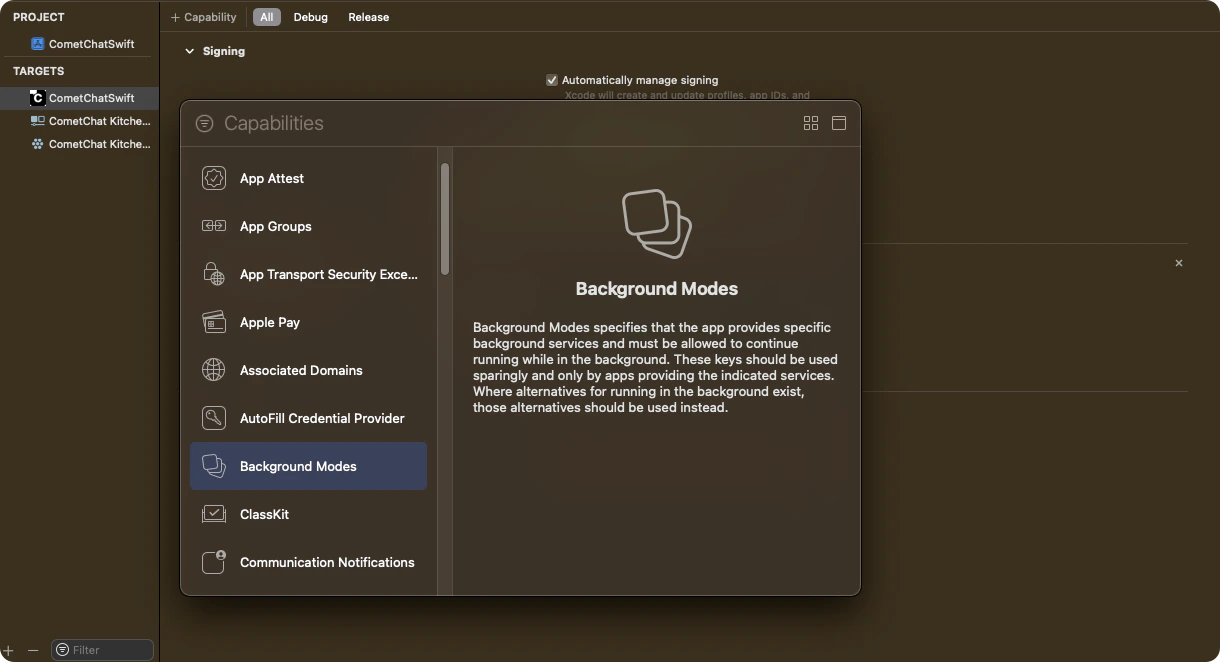Select App Groups capability row
This screenshot has width=1220, height=662.
click(x=309, y=226)
